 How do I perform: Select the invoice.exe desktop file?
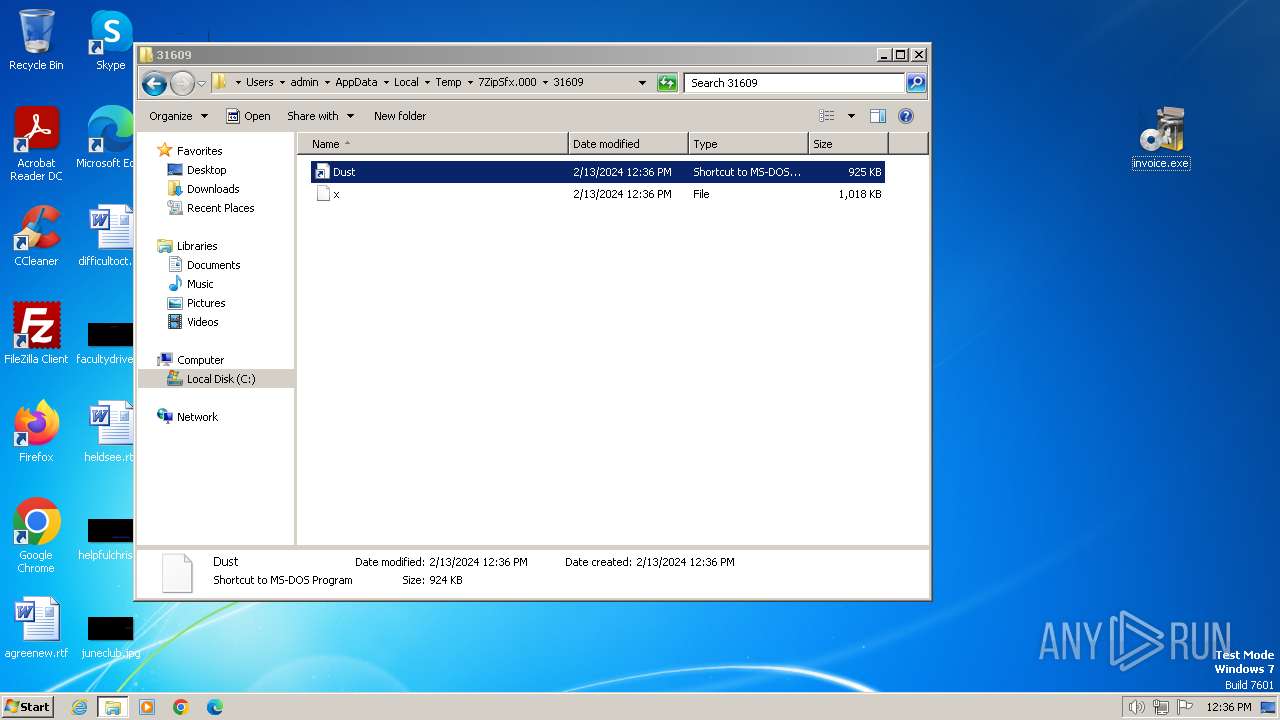(x=1161, y=138)
